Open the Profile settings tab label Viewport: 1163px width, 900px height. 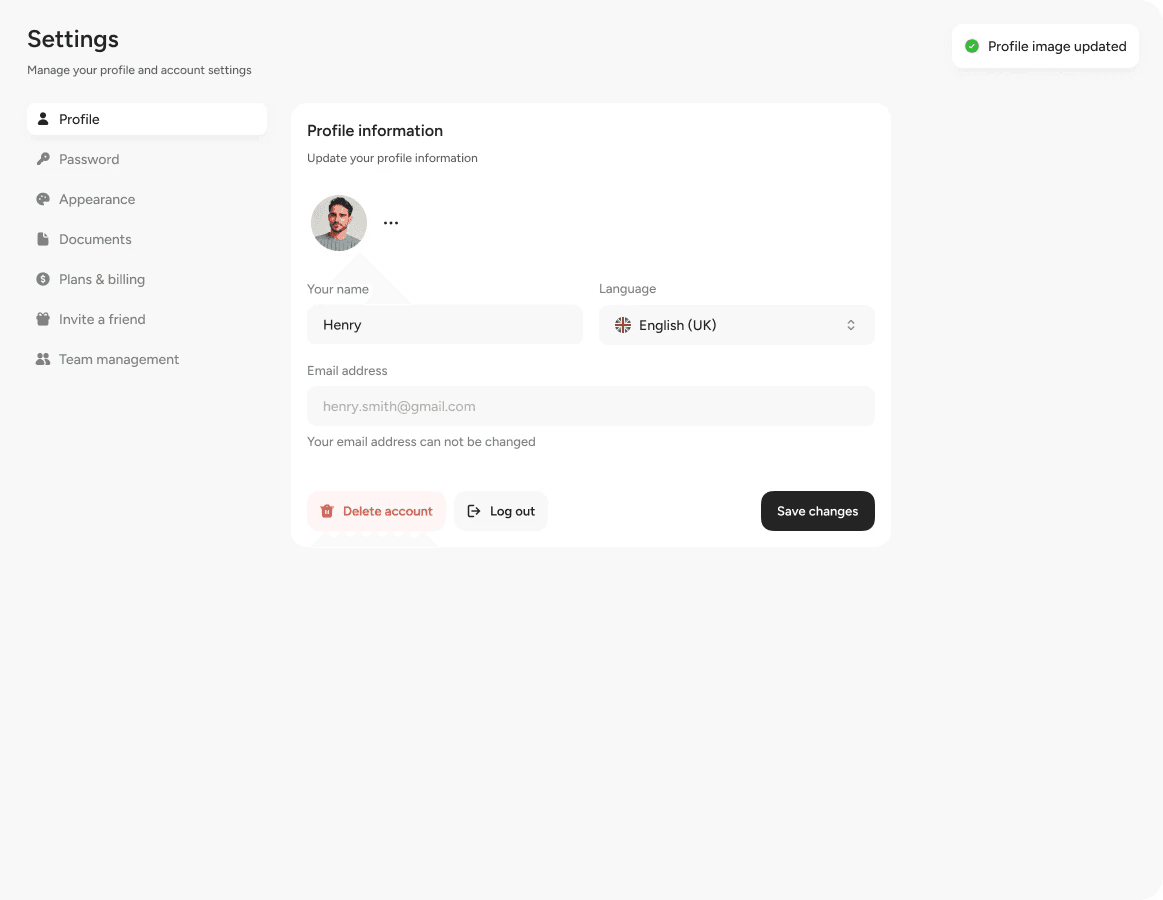79,119
